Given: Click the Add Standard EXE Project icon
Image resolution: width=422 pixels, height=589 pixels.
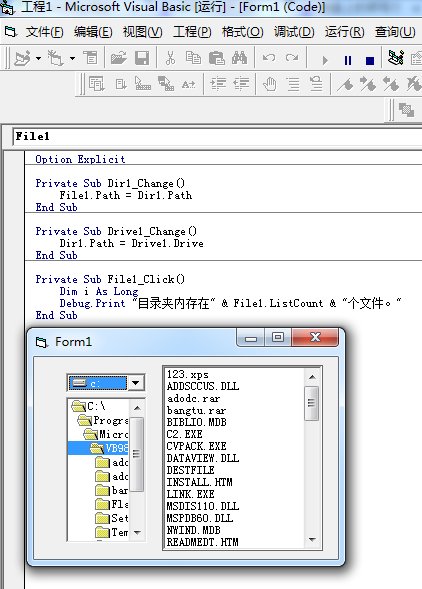Looking at the screenshot, I should tap(22, 59).
